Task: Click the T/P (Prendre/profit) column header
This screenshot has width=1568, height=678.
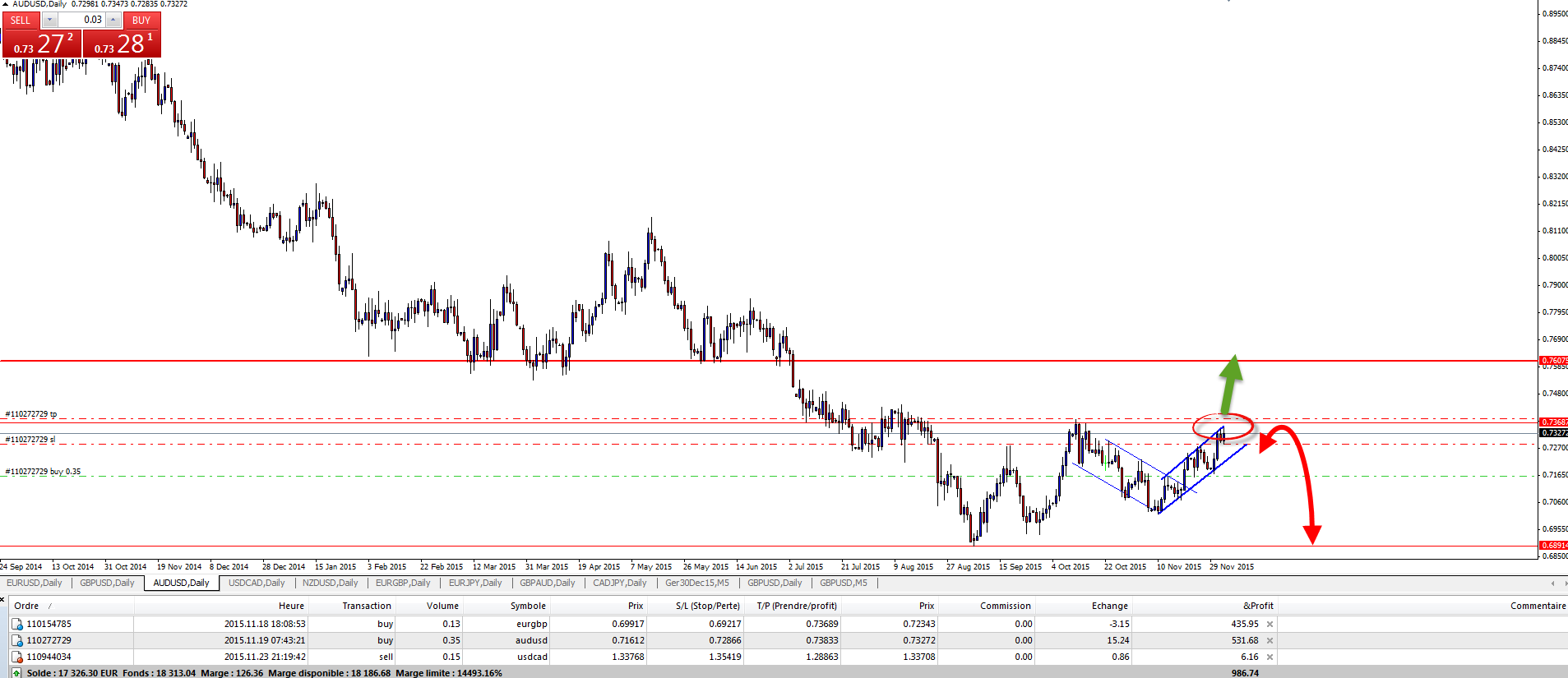Action: coord(796,606)
